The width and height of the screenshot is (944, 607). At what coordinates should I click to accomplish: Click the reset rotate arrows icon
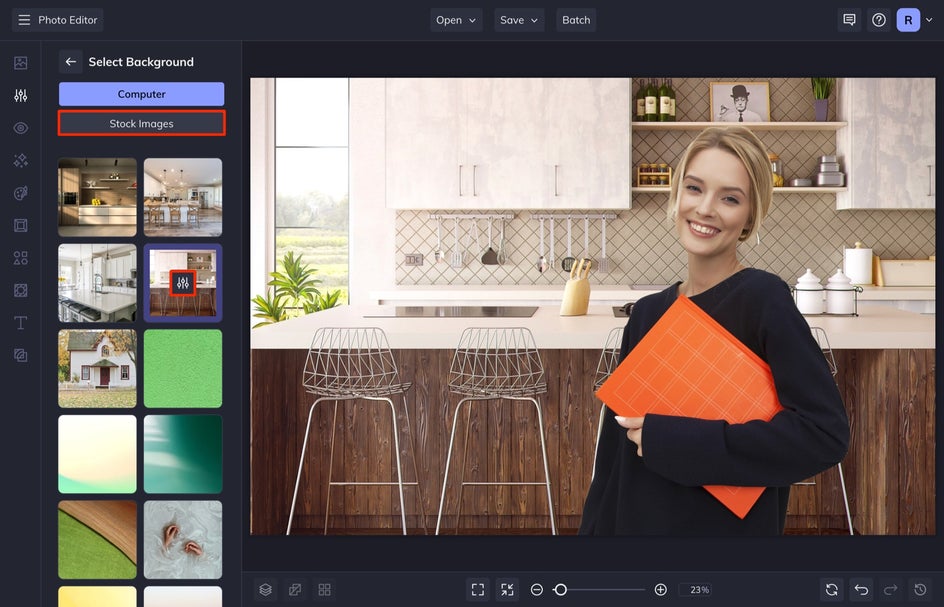[x=832, y=590]
